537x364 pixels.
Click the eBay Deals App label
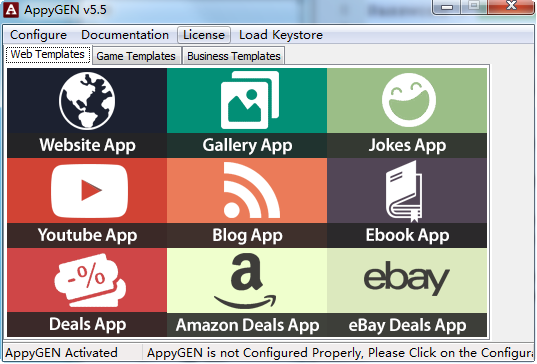point(407,325)
